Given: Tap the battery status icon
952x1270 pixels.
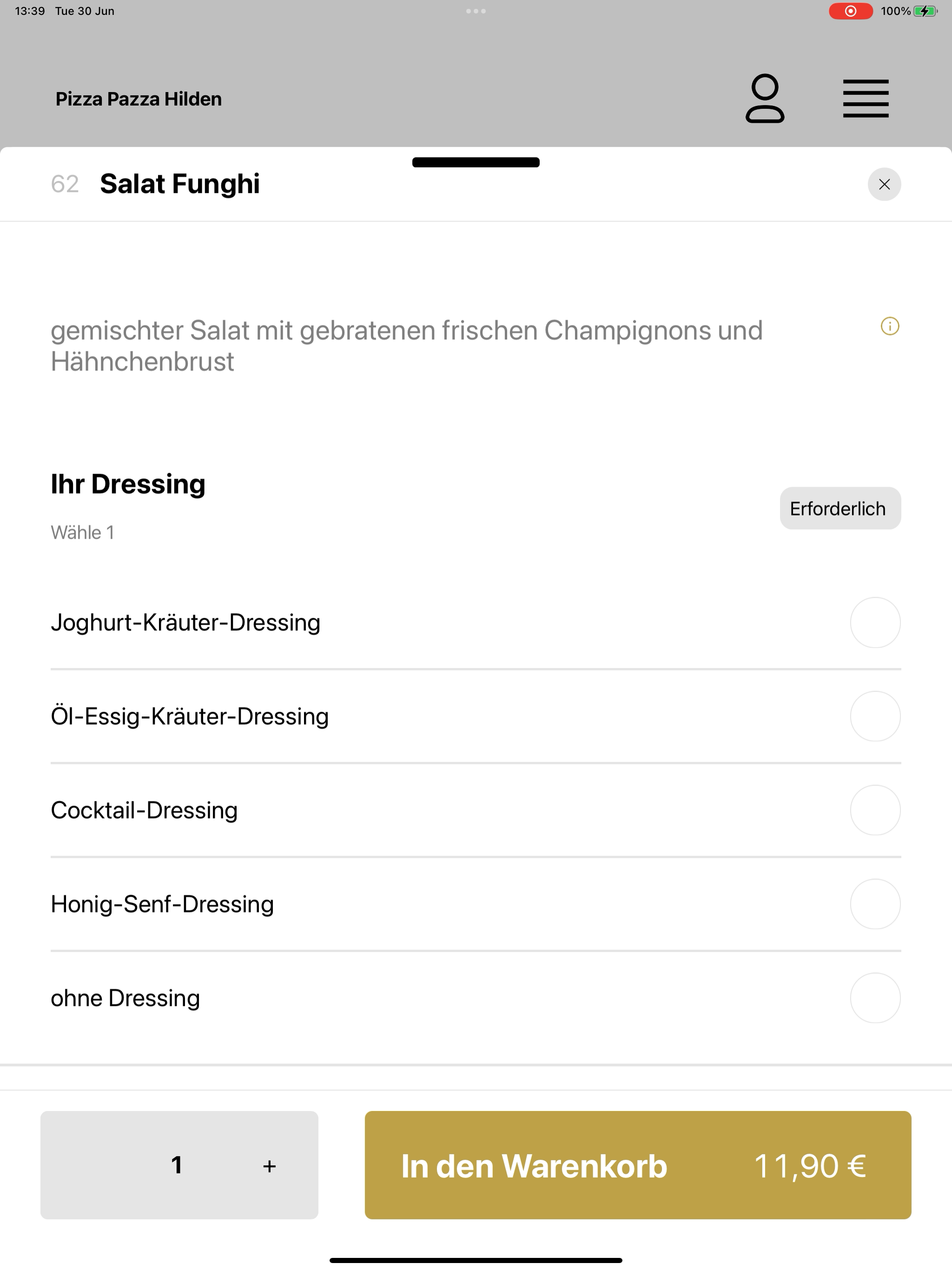Looking at the screenshot, I should point(925,11).
